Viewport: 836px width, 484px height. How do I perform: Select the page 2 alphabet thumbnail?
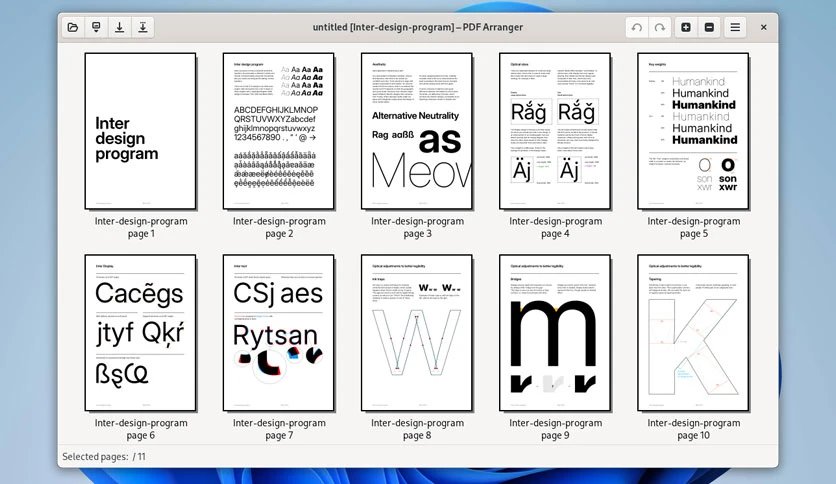tap(278, 131)
